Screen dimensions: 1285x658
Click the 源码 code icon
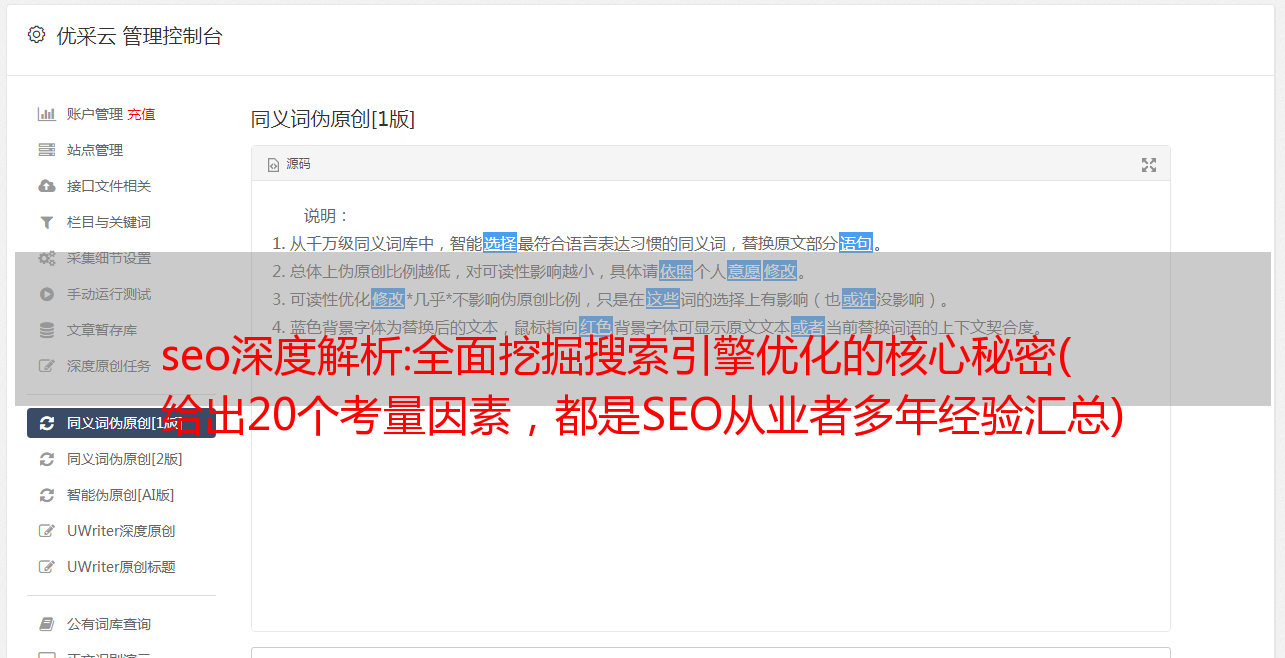(273, 164)
